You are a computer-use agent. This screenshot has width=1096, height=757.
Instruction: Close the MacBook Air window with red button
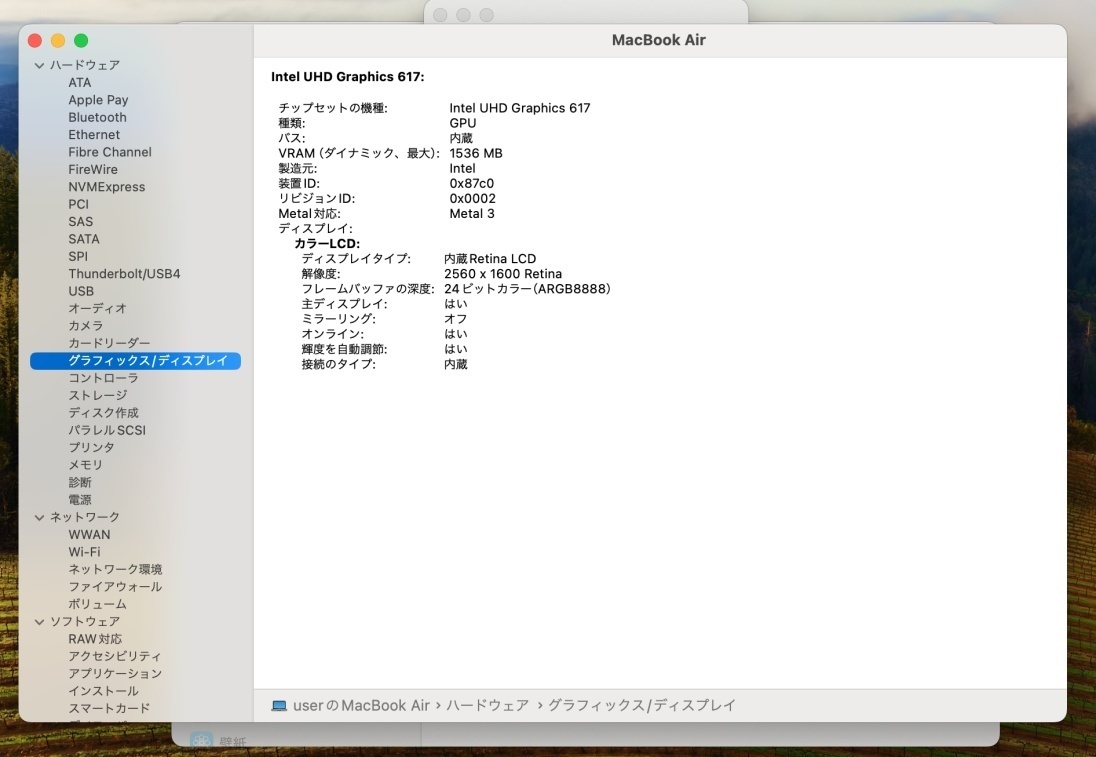[35, 41]
